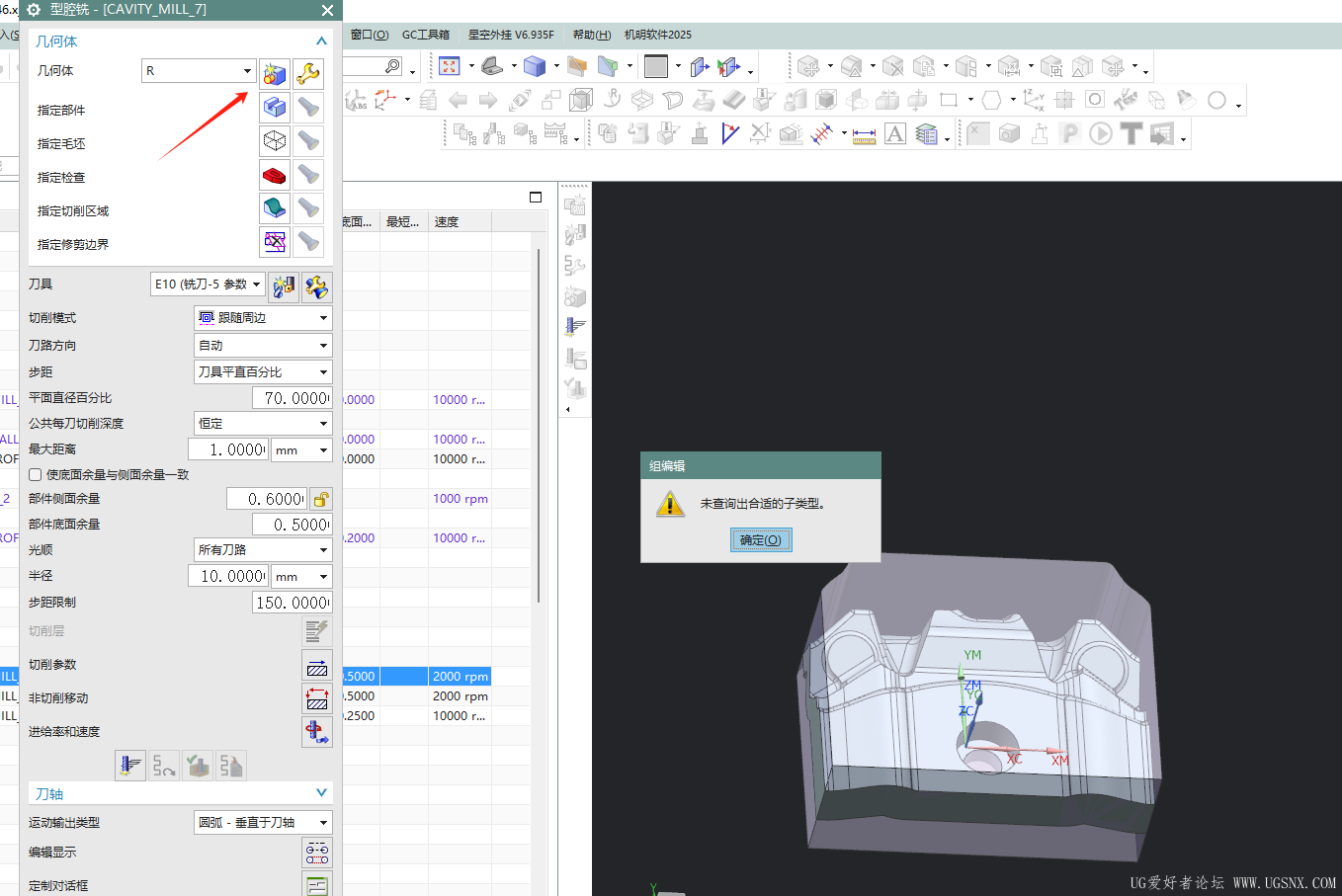The width and height of the screenshot is (1342, 896).
Task: Open the stepover (步距) dropdown
Action: (x=263, y=372)
